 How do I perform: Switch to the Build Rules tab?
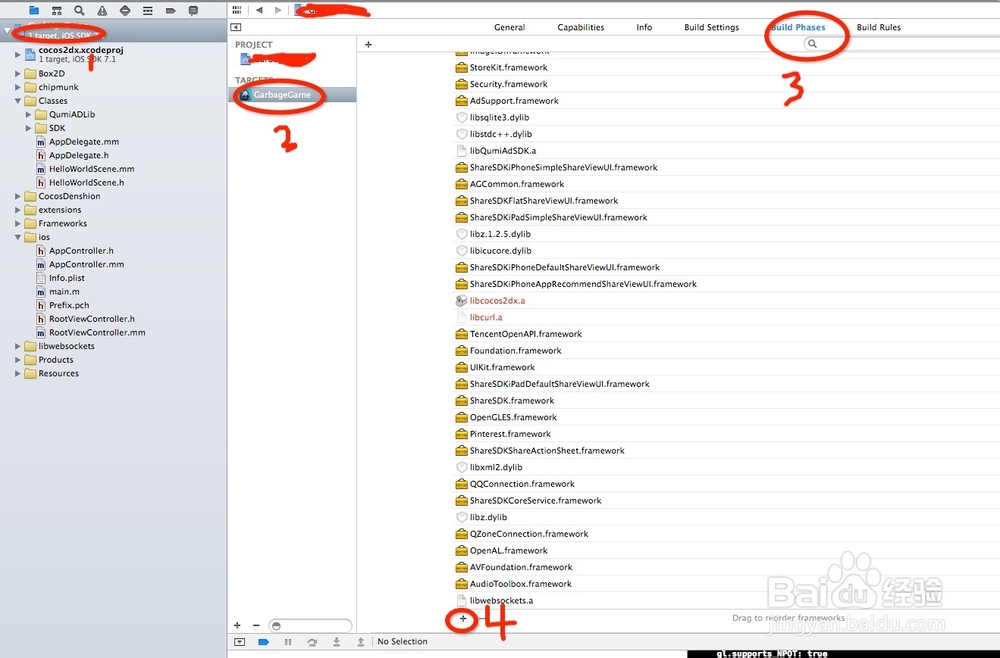tap(879, 27)
